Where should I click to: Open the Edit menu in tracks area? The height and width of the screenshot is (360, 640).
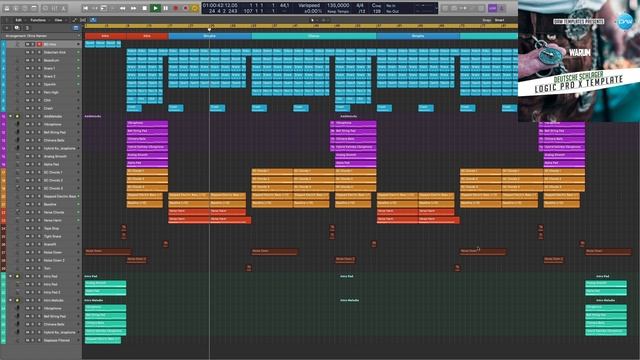point(19,20)
